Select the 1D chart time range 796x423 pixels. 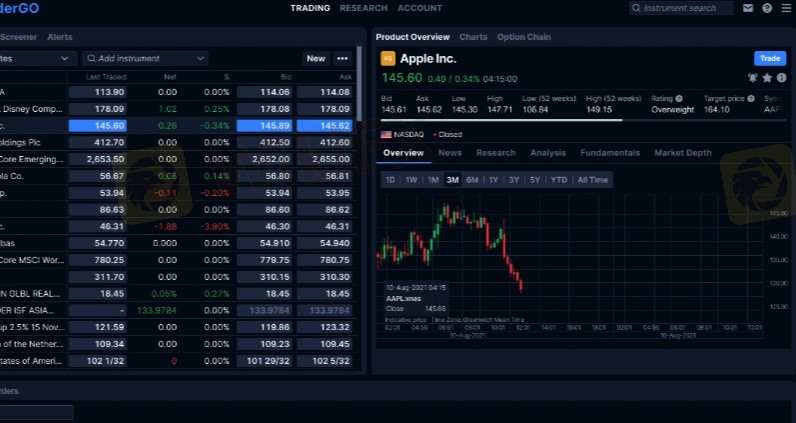point(391,180)
